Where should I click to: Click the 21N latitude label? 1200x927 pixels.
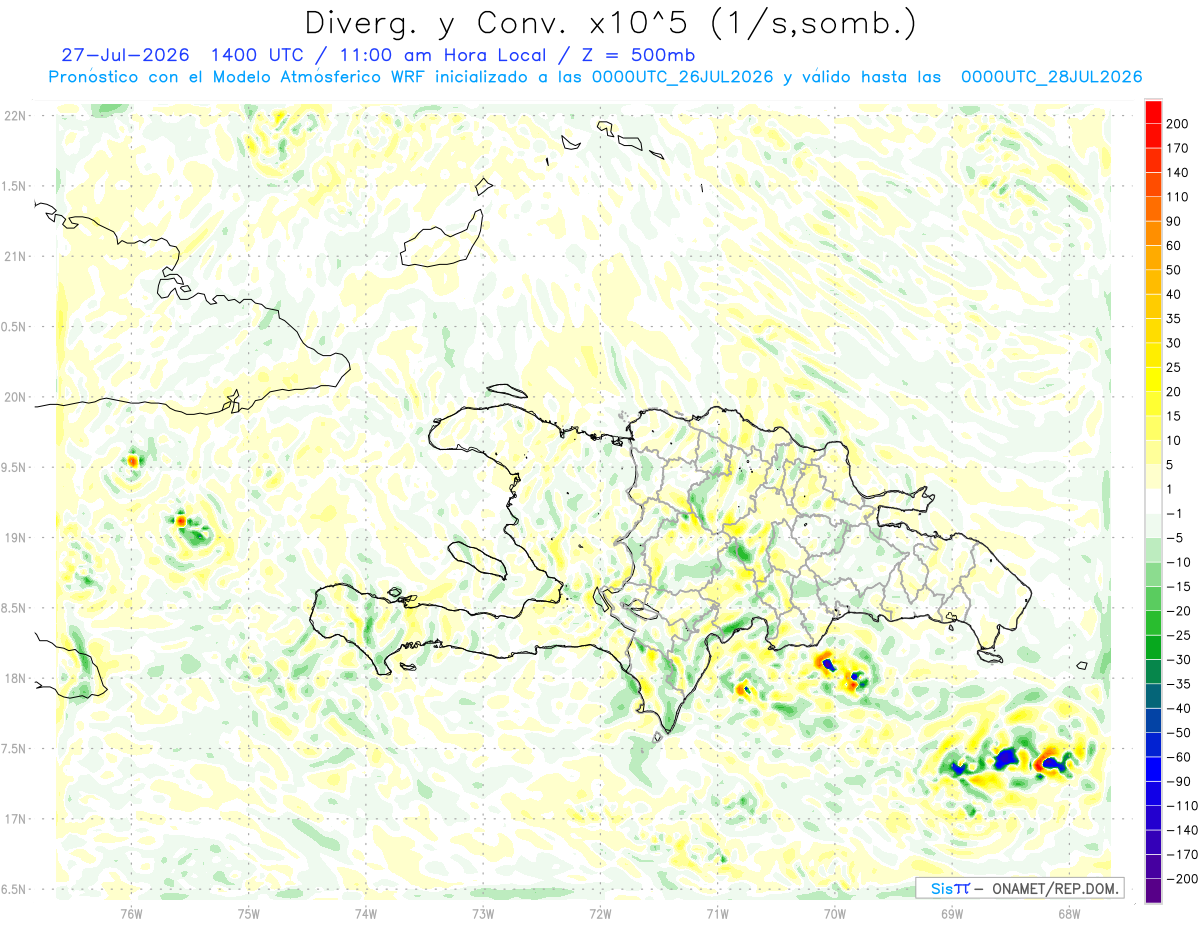coord(14,256)
